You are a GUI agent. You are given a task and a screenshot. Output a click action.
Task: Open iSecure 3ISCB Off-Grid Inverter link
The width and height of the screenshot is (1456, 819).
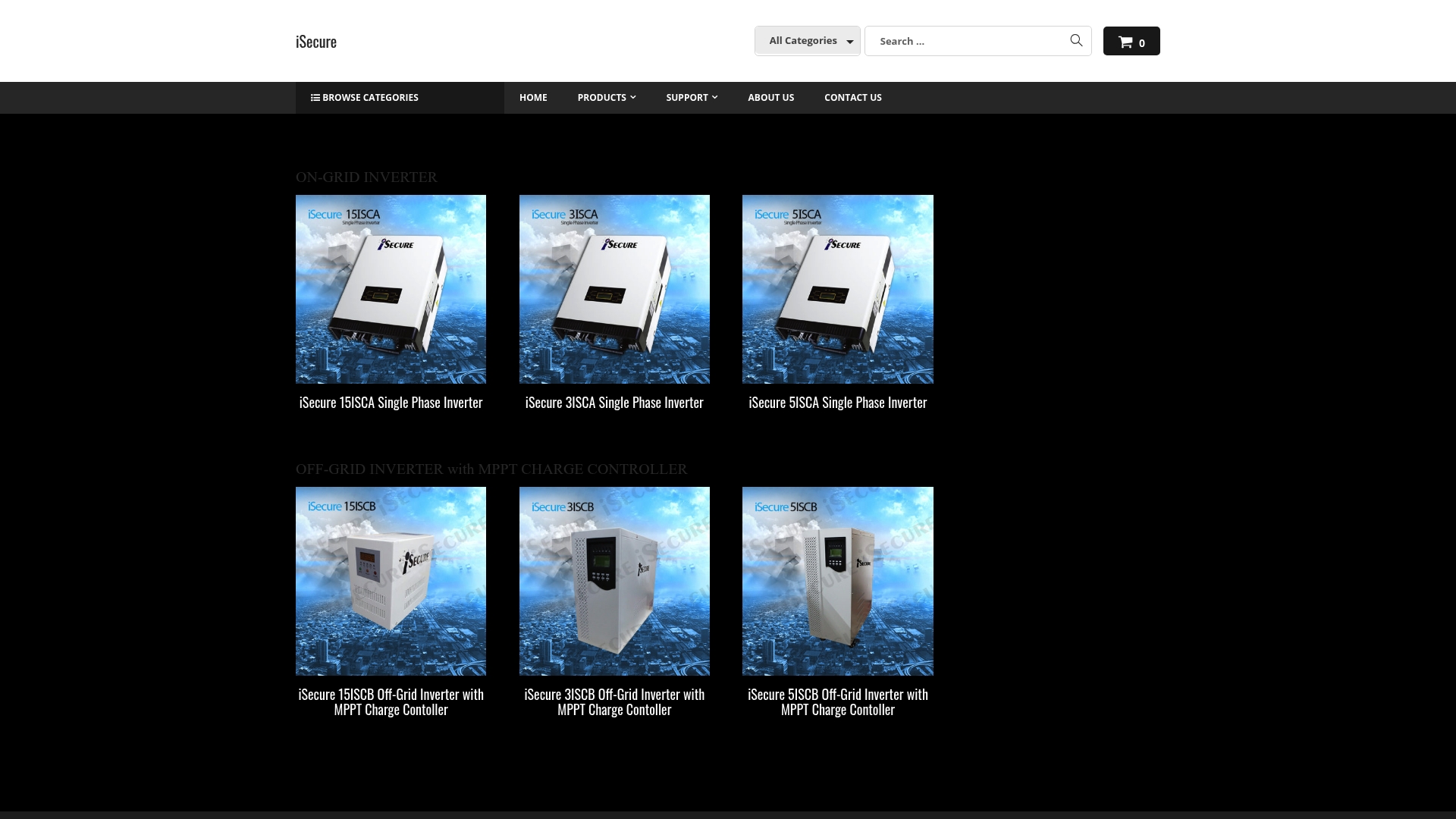pyautogui.click(x=614, y=702)
